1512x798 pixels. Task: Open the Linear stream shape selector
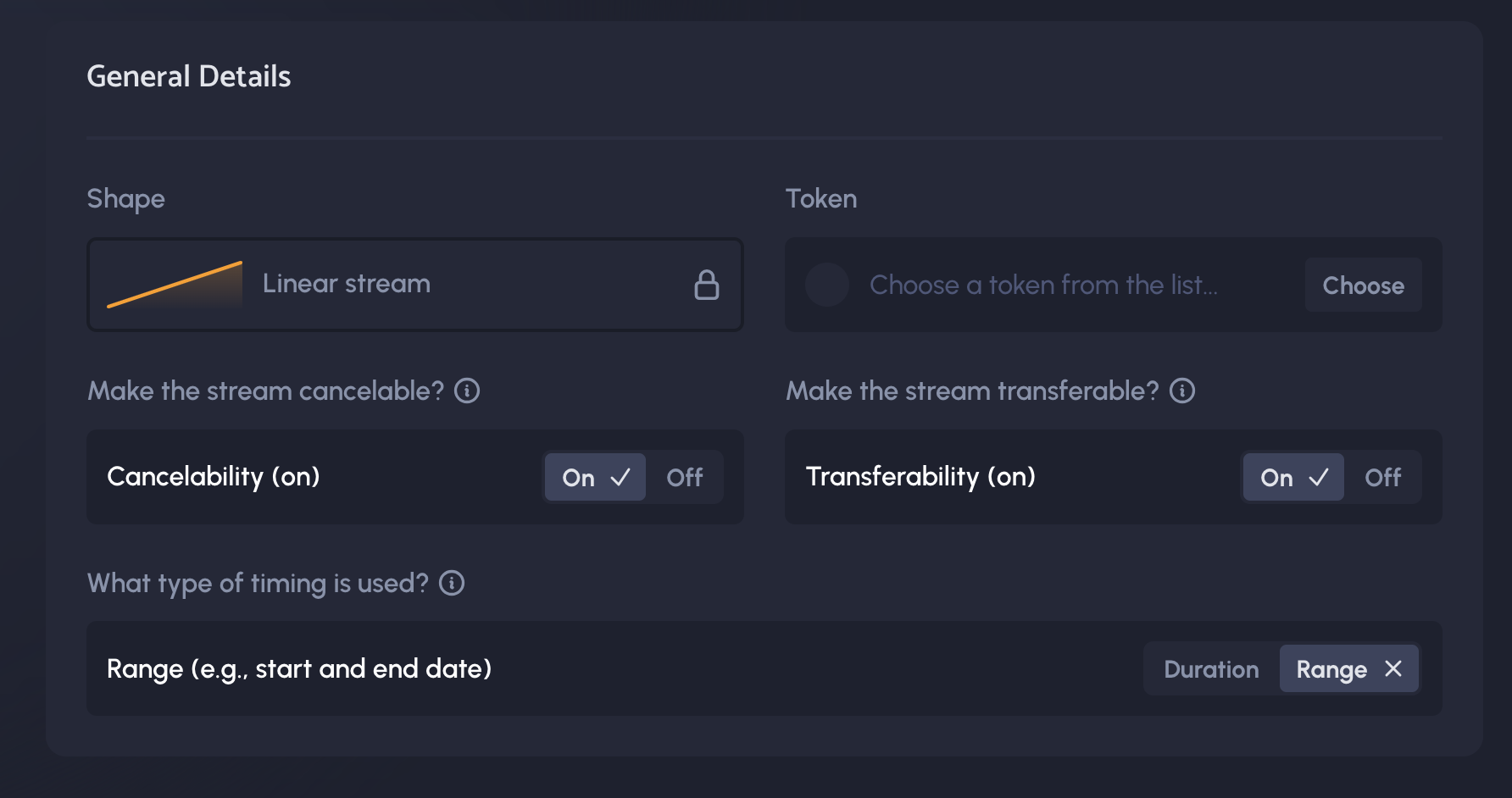414,285
